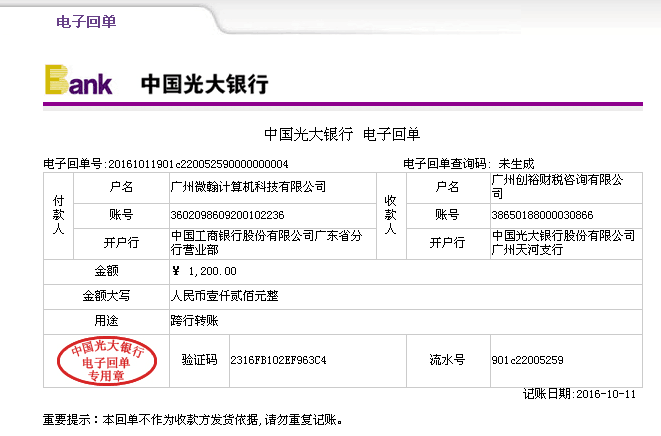Click payer bank 中国工商银行股份有限公司广东省分行营业部
The width and height of the screenshot is (661, 436).
(266, 242)
